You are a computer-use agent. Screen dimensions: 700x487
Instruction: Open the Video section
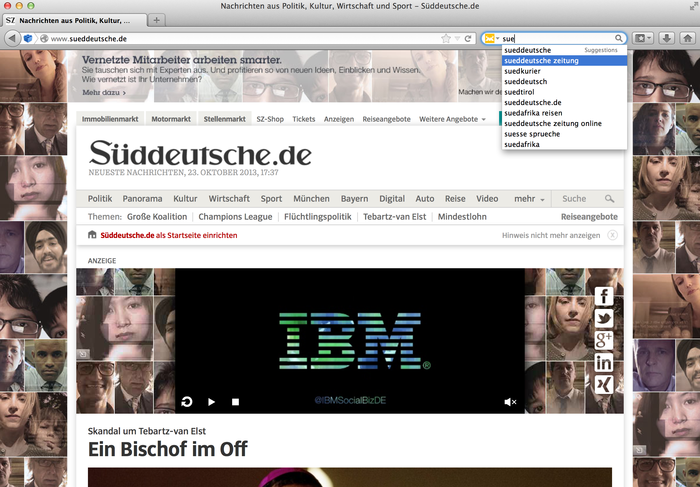click(487, 199)
